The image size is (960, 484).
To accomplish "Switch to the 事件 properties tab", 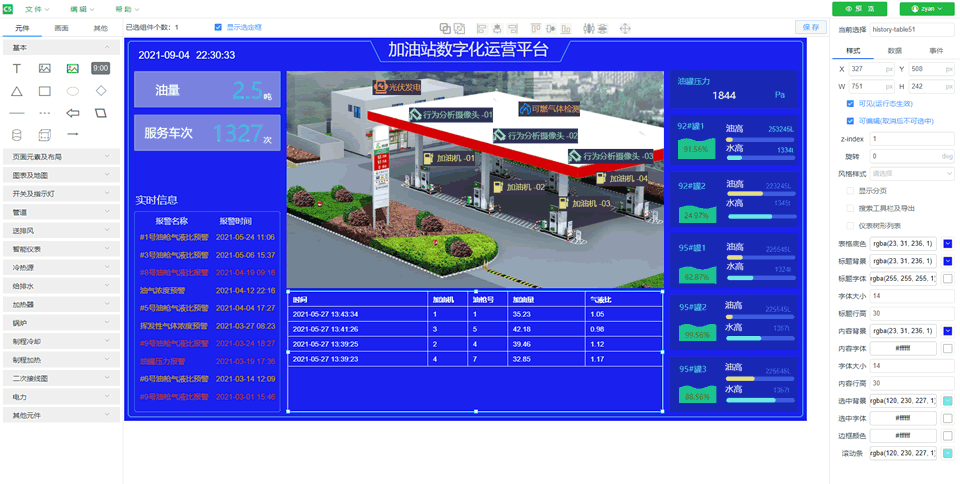I will click(x=936, y=51).
